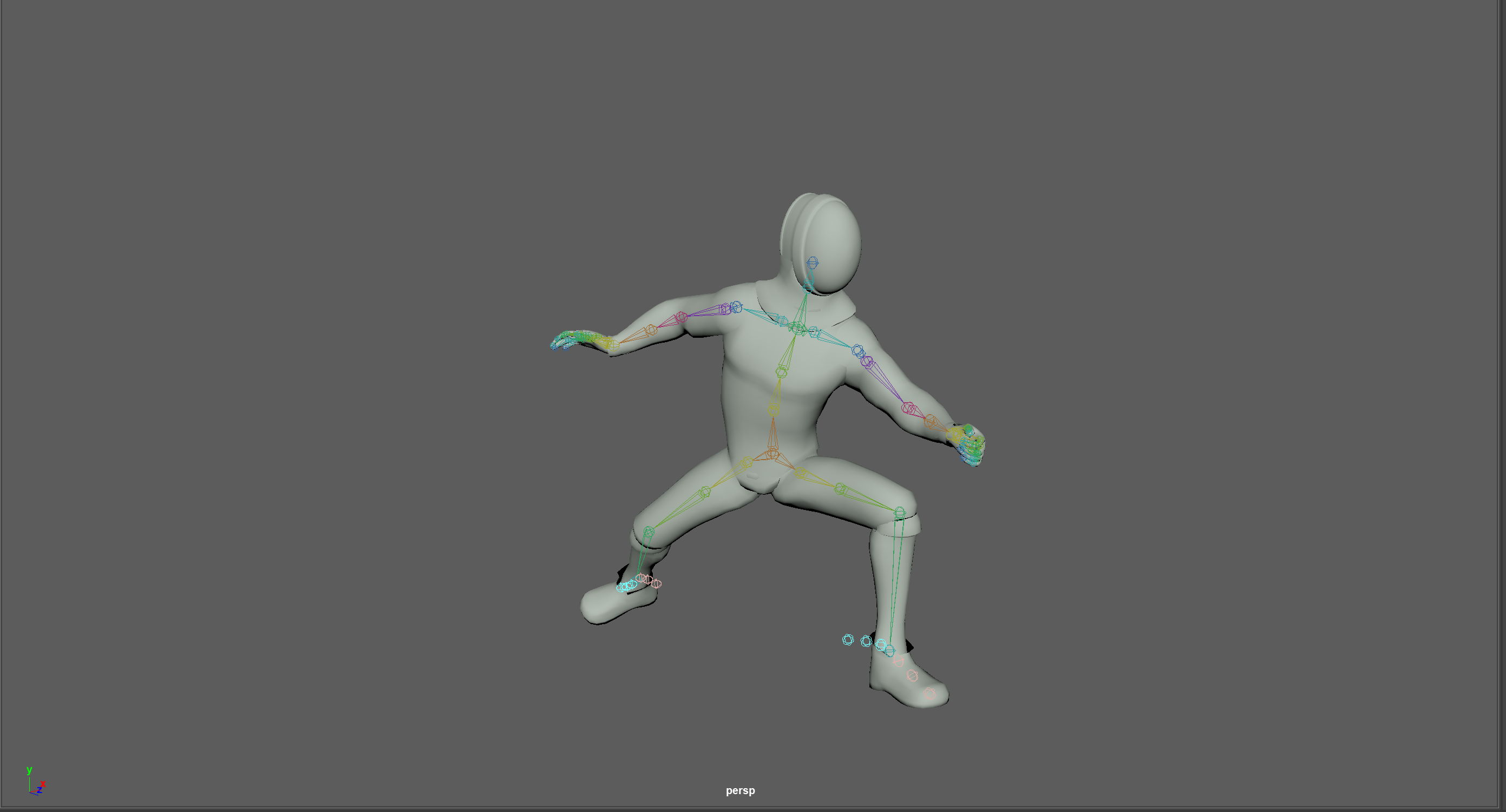
Task: Select the blue shoulder joint of the fist arm
Action: coord(857,351)
